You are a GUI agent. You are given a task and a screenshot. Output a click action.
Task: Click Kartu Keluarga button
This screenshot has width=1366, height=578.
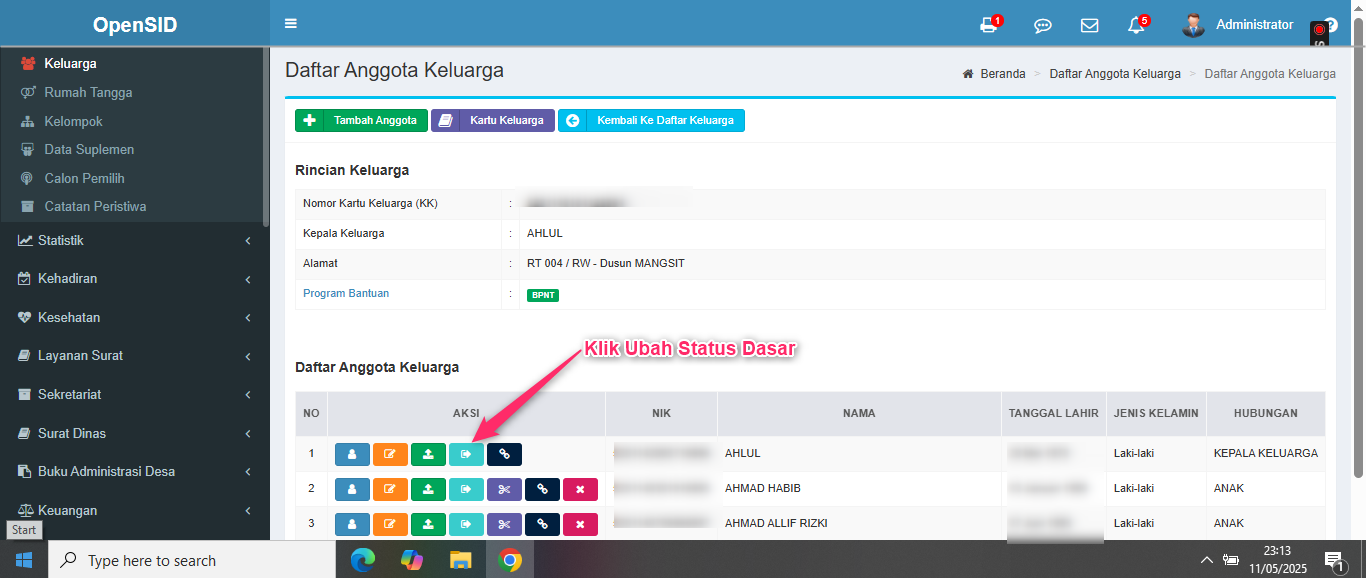[x=493, y=121]
